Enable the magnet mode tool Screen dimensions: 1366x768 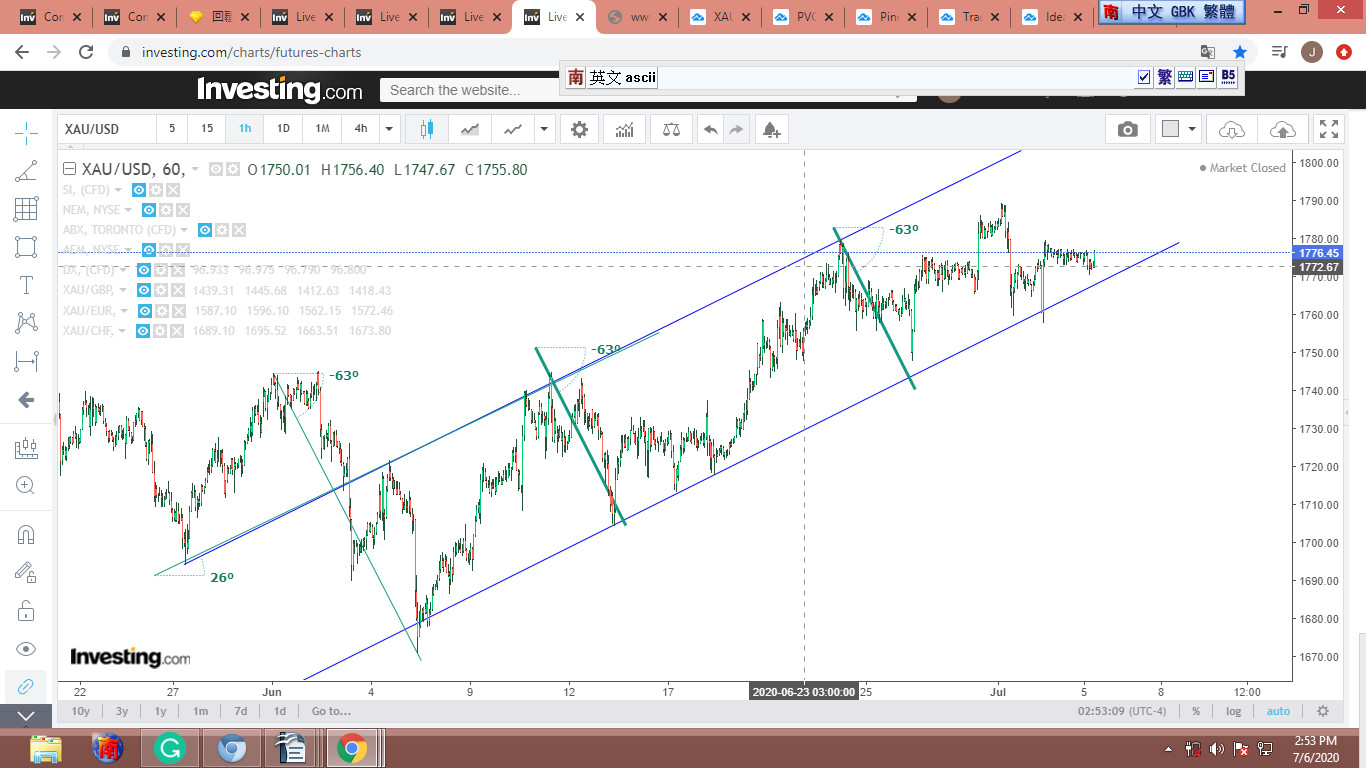pos(26,534)
